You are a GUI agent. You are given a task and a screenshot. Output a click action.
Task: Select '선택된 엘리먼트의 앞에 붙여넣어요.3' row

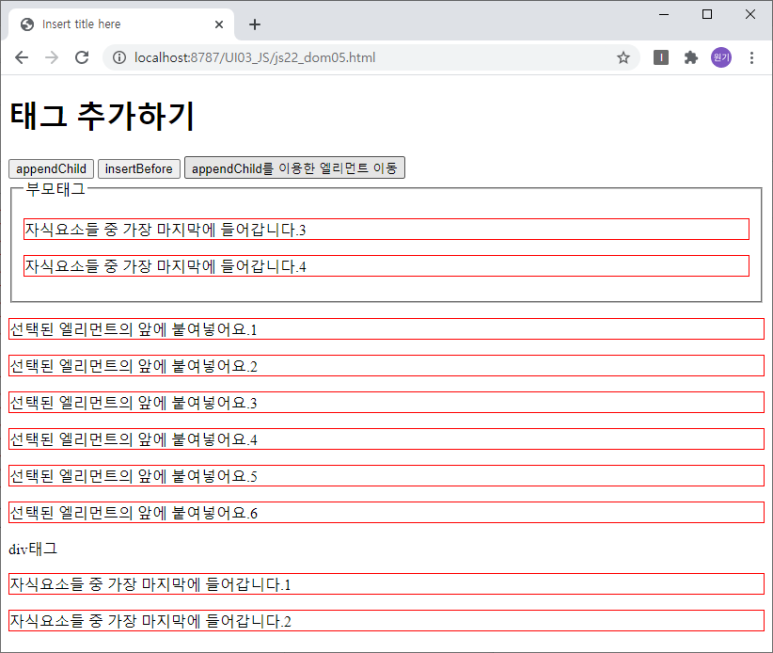[x=386, y=402]
